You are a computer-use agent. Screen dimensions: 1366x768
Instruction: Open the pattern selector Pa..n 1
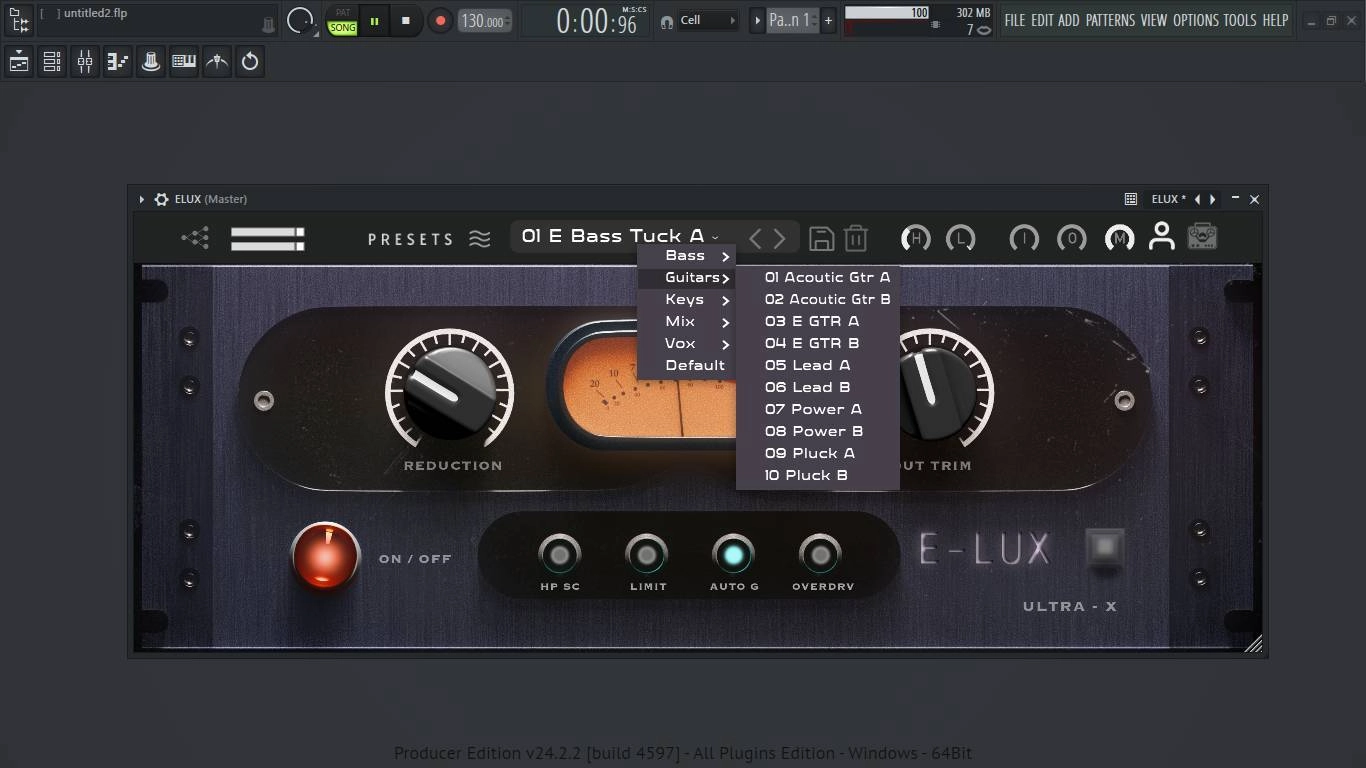(x=793, y=20)
